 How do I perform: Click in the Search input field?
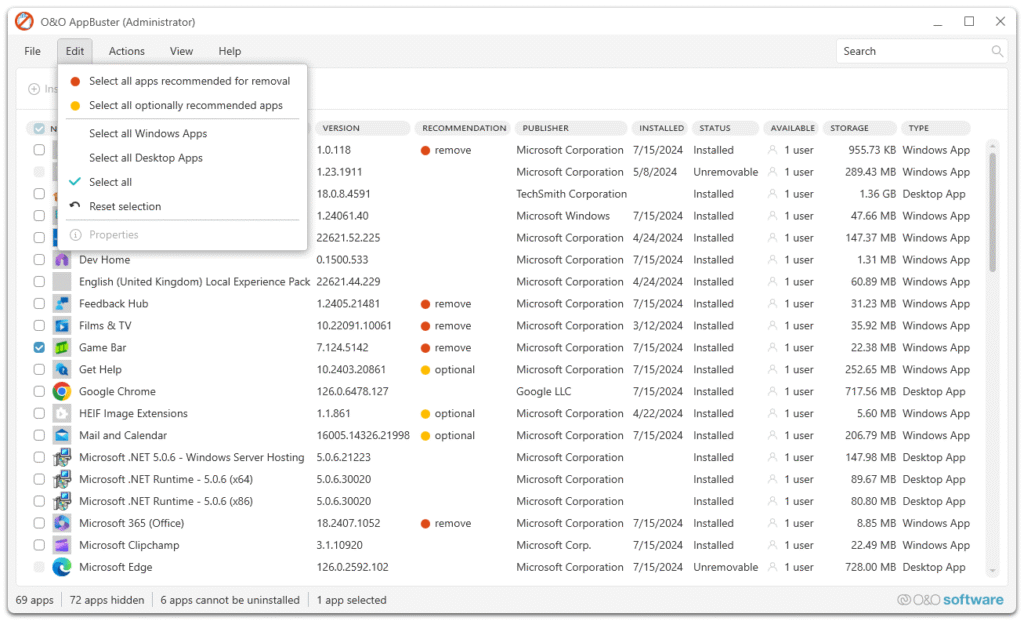pos(912,51)
